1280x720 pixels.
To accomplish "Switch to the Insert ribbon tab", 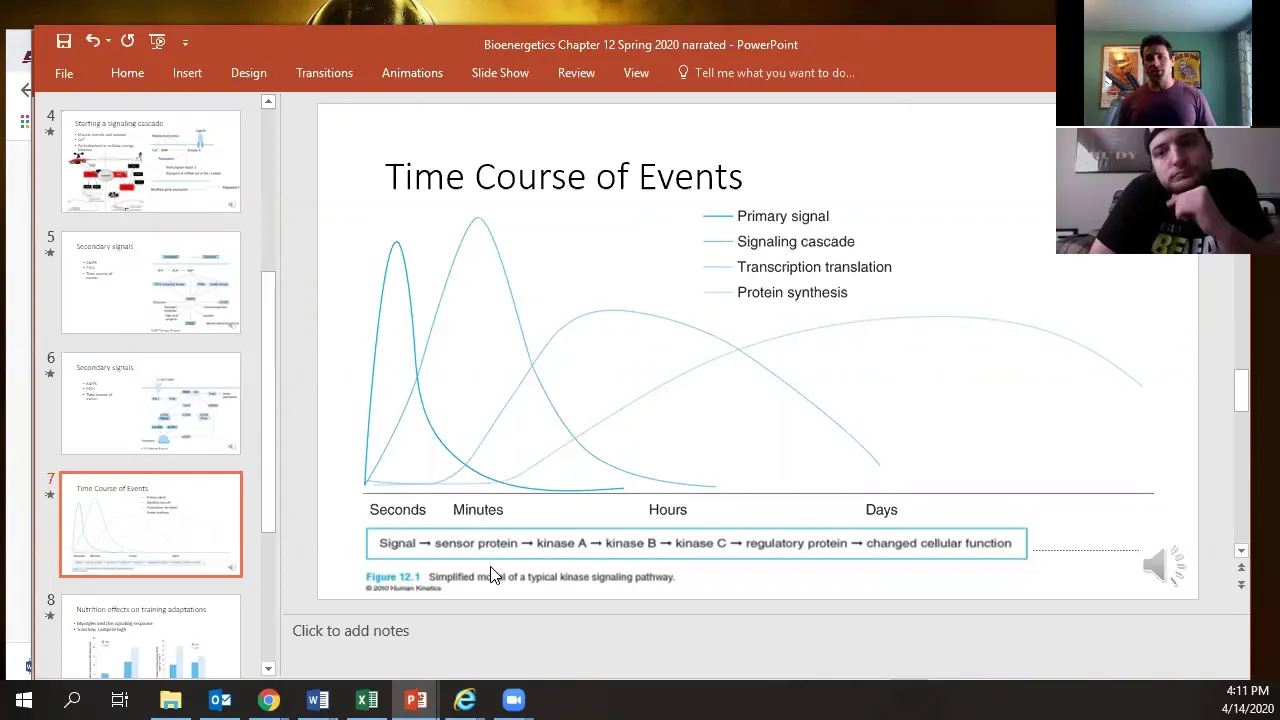I will point(187,73).
